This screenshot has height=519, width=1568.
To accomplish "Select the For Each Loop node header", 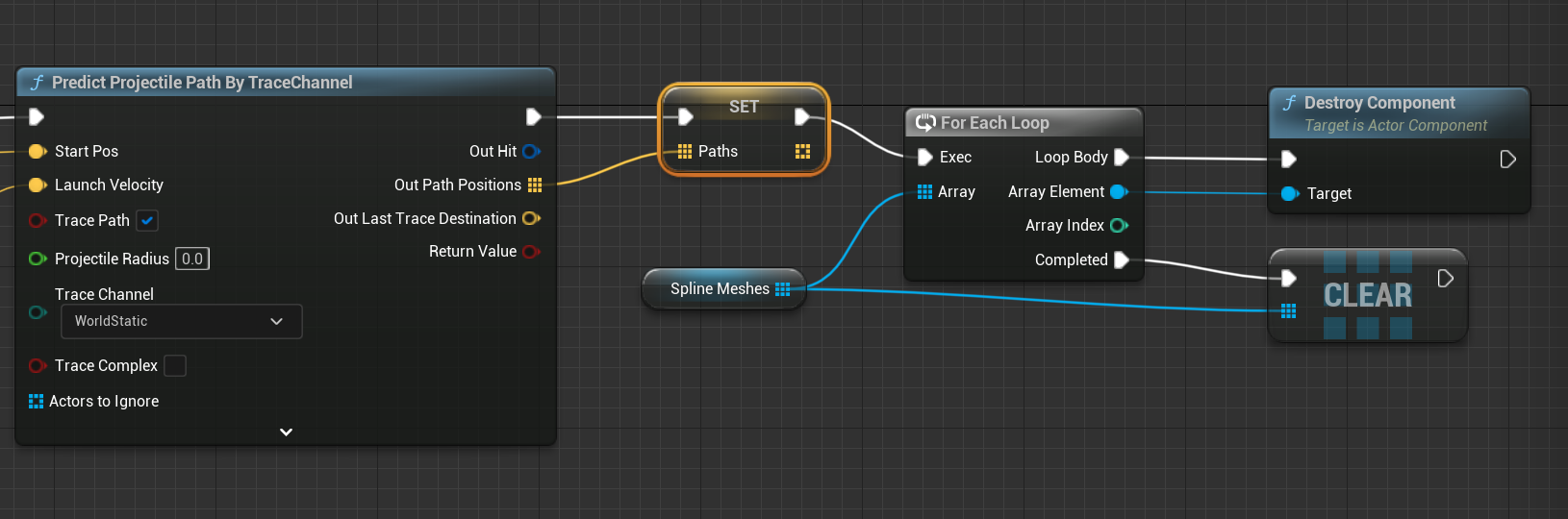I will click(1024, 123).
